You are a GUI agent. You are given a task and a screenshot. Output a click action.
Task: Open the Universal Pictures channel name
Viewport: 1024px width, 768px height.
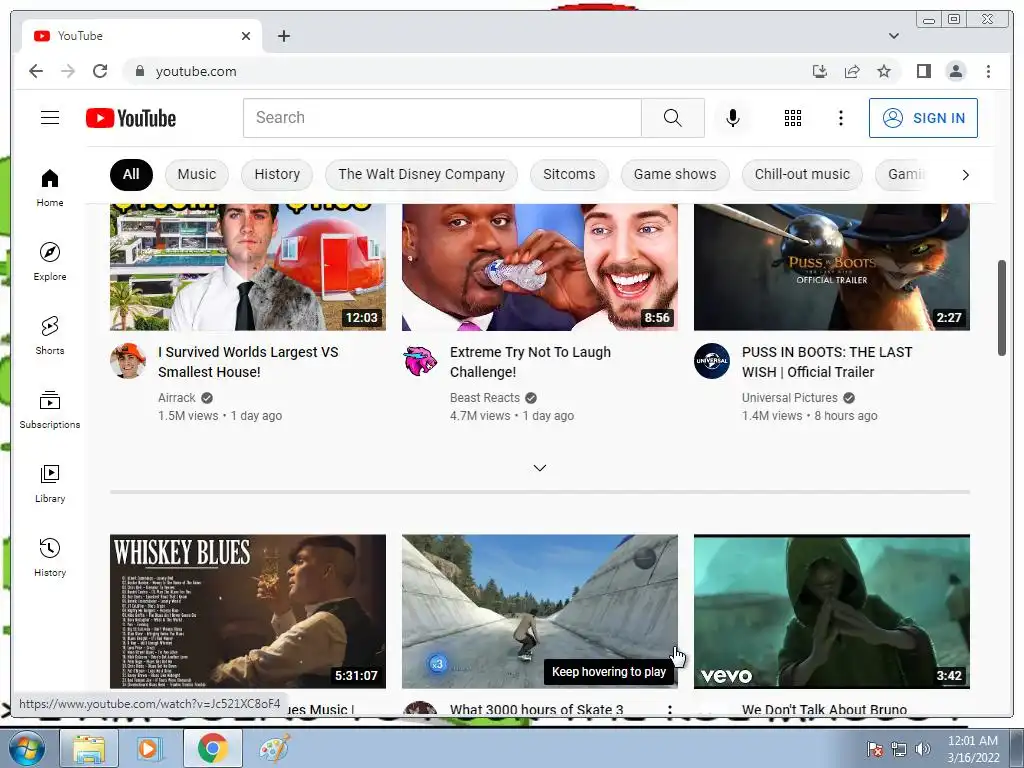790,398
